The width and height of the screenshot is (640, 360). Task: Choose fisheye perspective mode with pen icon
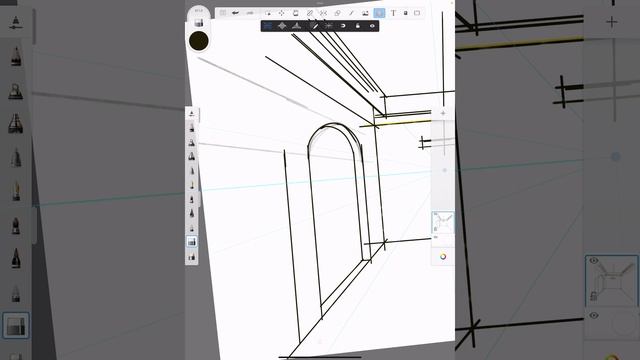tap(313, 26)
